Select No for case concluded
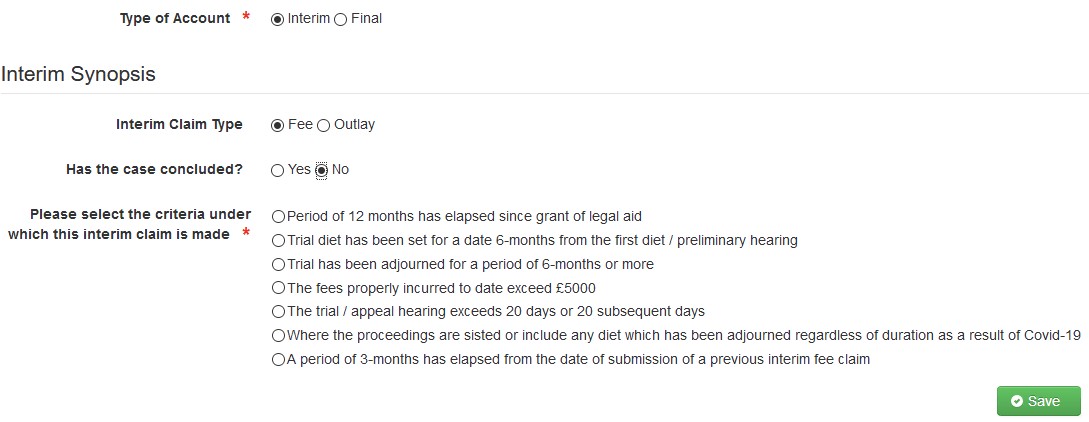Image resolution: width=1089 pixels, height=422 pixels. click(322, 170)
